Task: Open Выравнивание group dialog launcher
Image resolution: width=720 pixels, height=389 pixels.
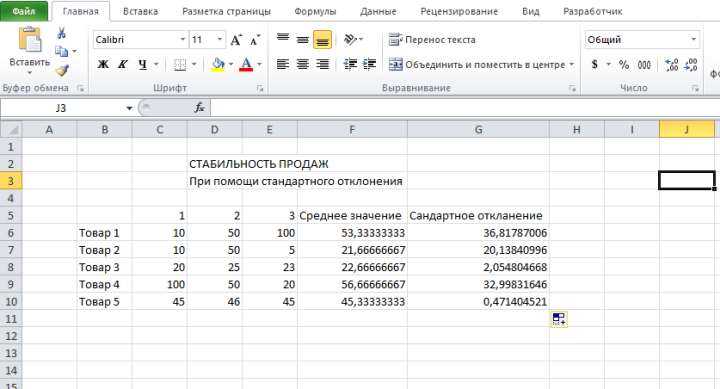Action: point(572,88)
